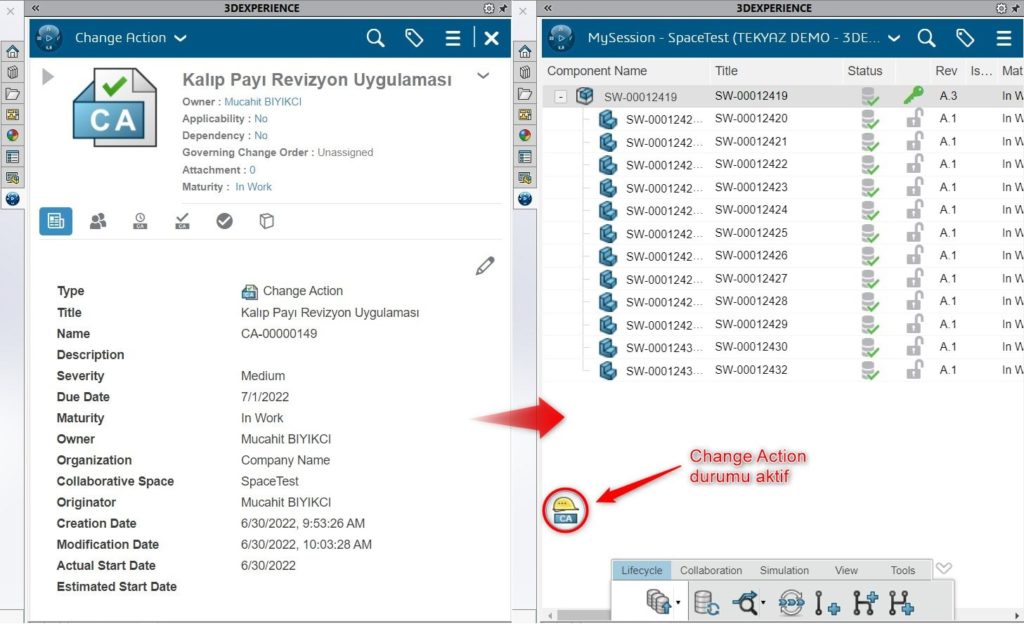Click the green key lock icon for SW-00012419
The width and height of the screenshot is (1024, 624).
(x=914, y=95)
